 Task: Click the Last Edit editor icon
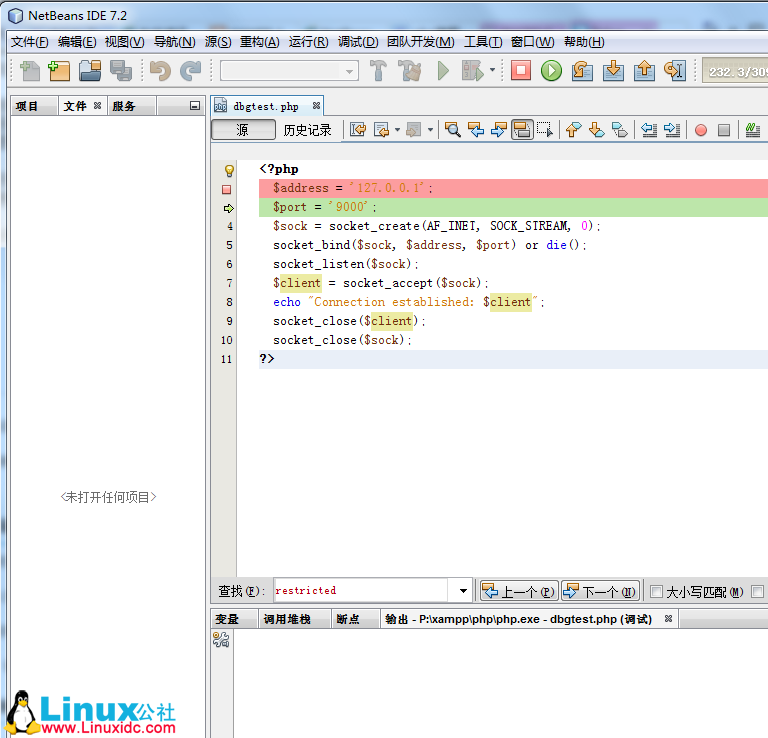click(x=358, y=130)
